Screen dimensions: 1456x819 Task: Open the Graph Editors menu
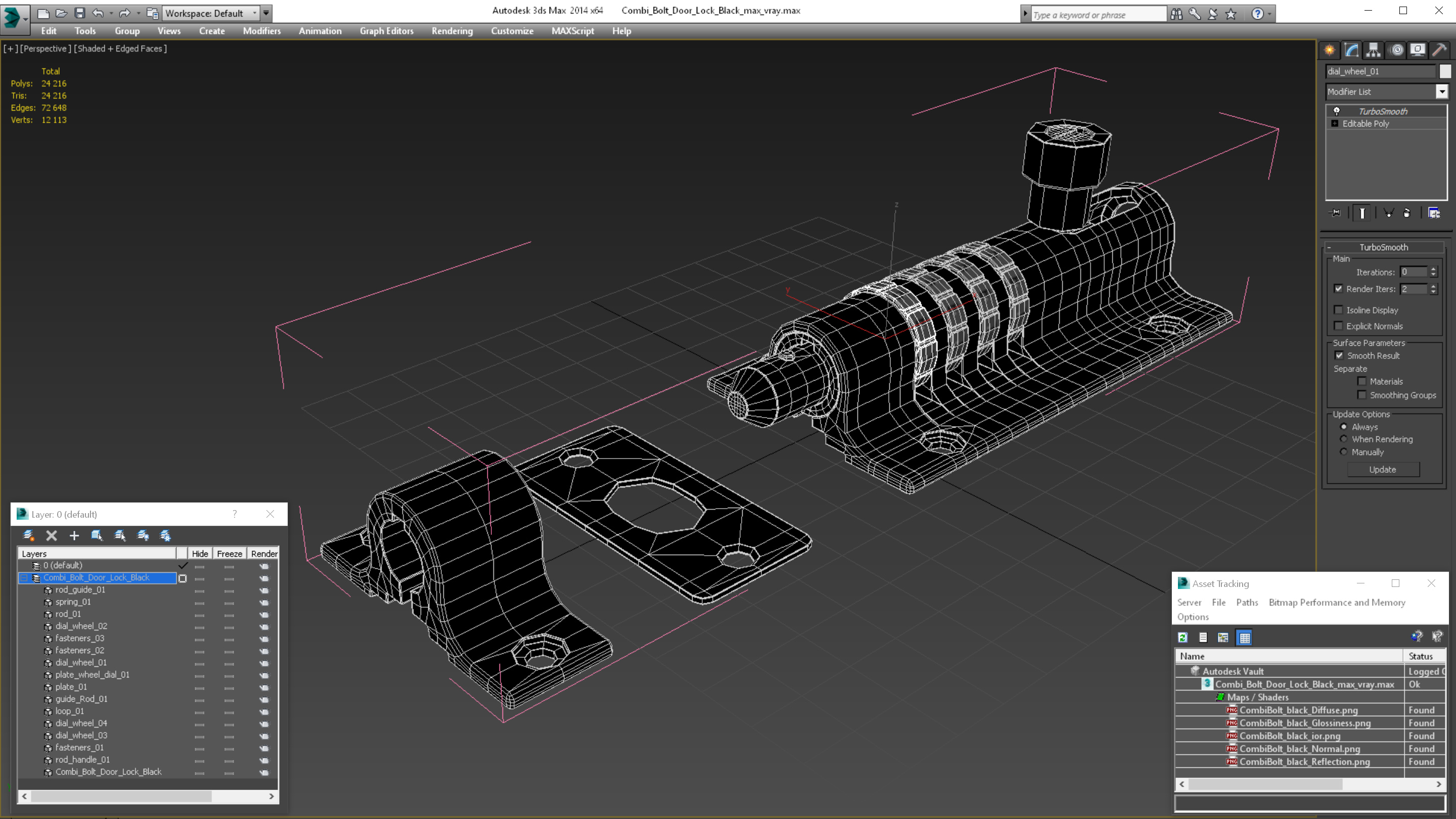tap(386, 31)
